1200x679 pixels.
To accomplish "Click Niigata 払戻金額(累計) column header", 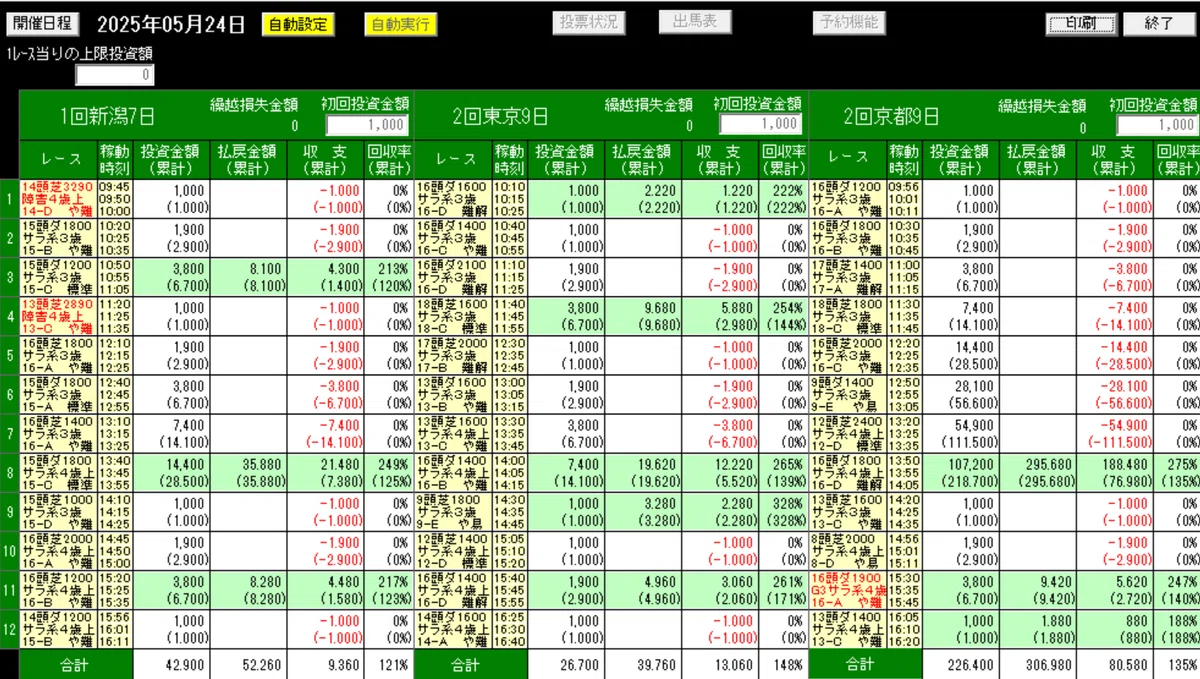I will click(x=249, y=159).
